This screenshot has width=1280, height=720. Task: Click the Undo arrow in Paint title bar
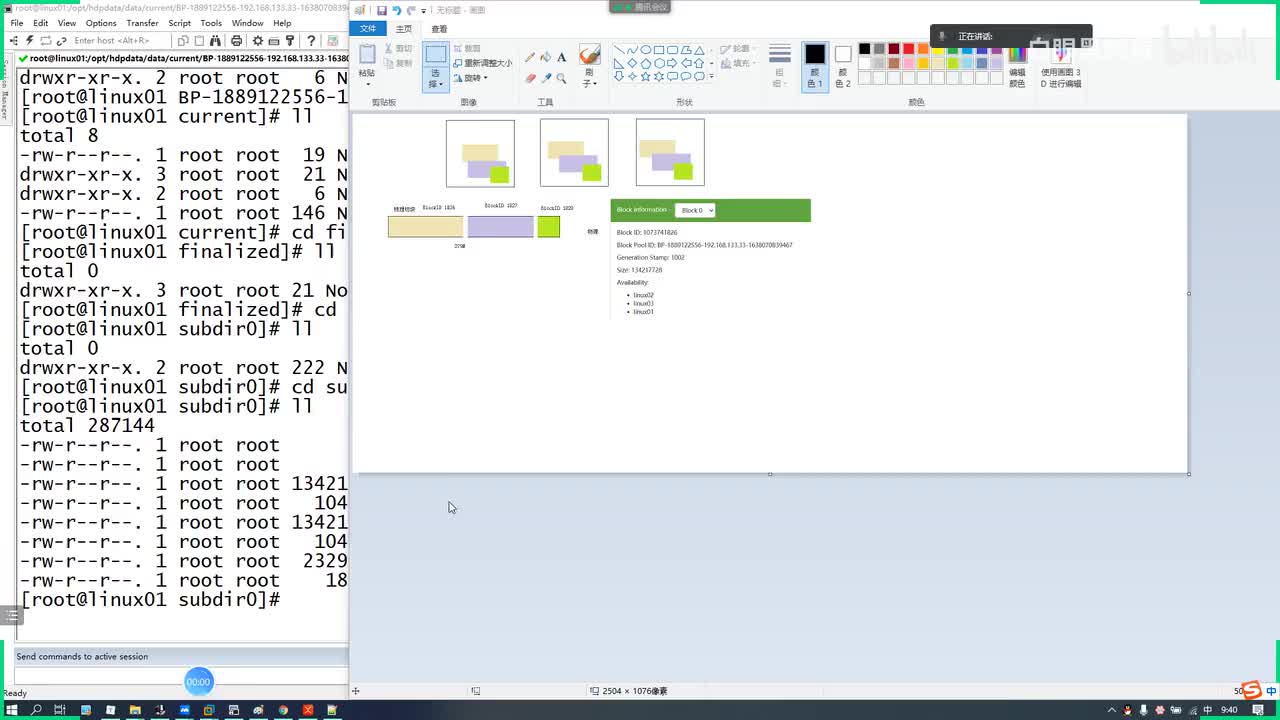[396, 10]
